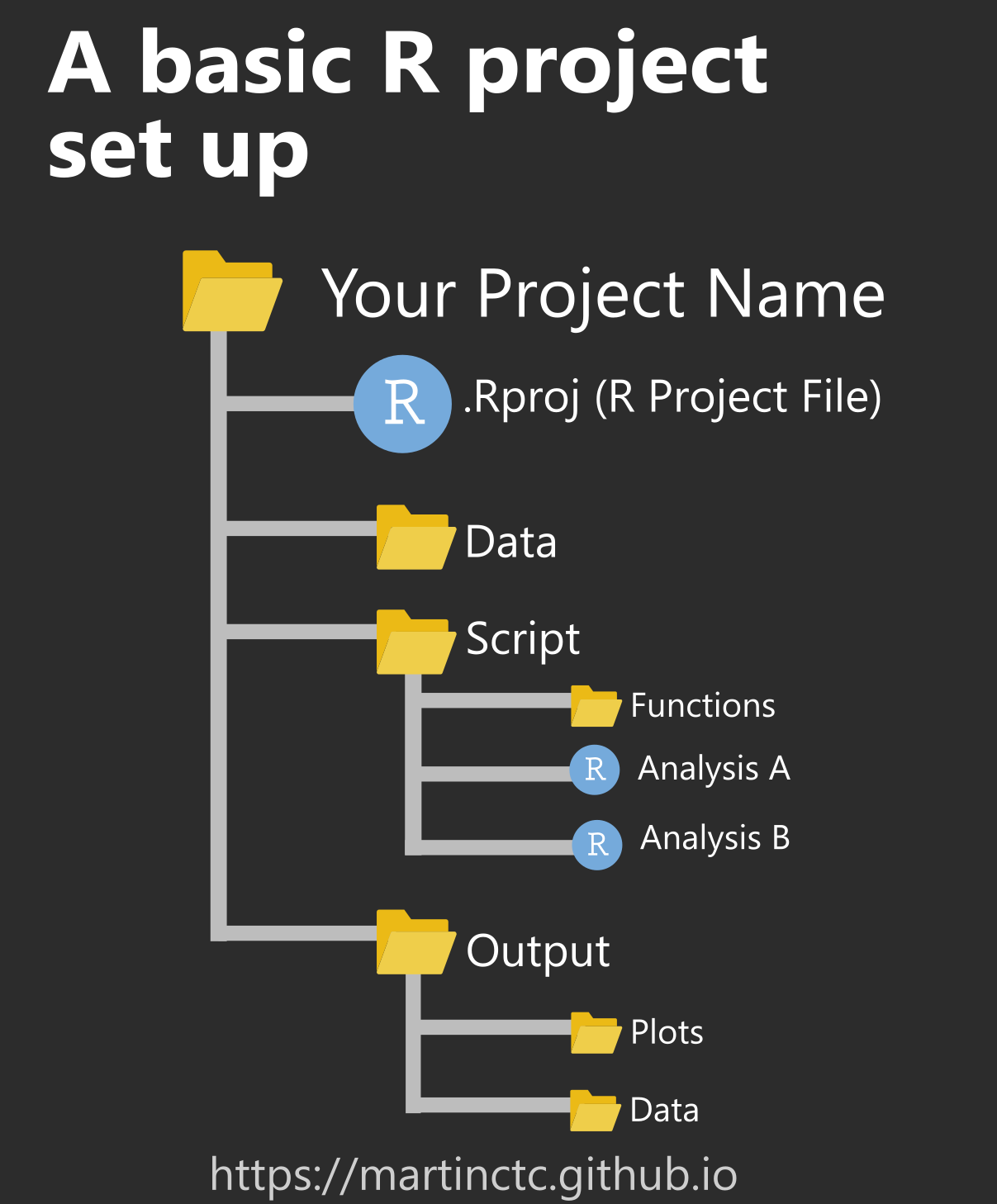This screenshot has width=997, height=1204.
Task: Click the Analysis B R script icon
Action: (597, 845)
